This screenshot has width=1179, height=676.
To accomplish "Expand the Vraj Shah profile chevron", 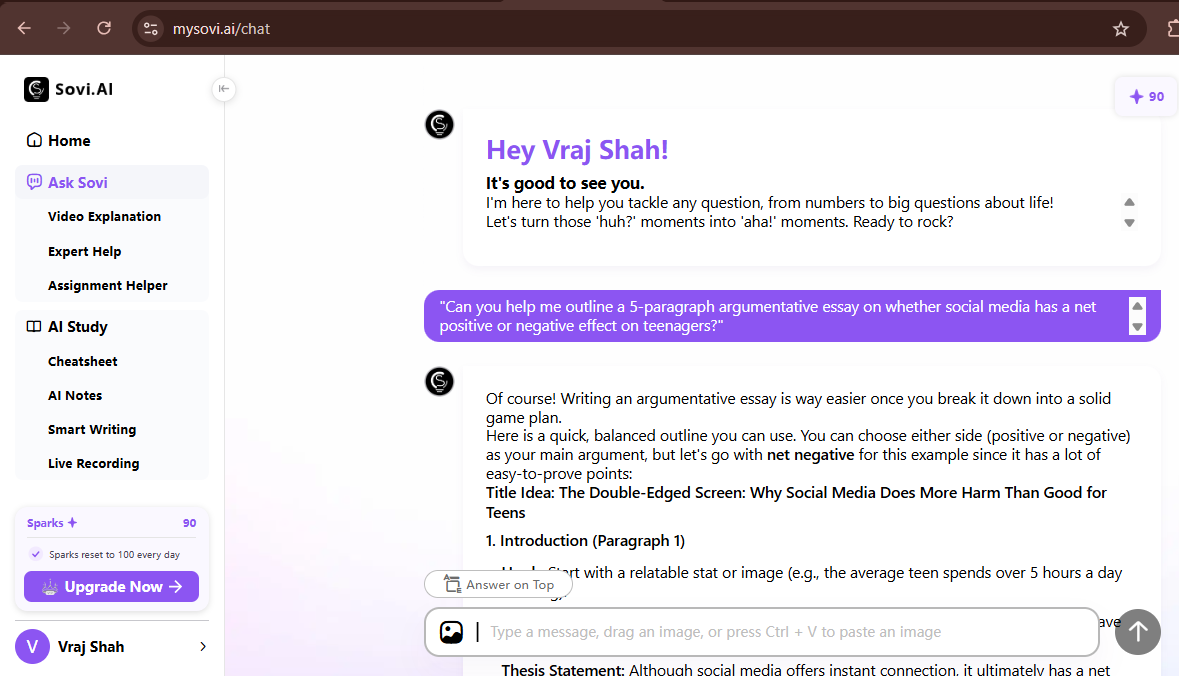I will pyautogui.click(x=202, y=647).
